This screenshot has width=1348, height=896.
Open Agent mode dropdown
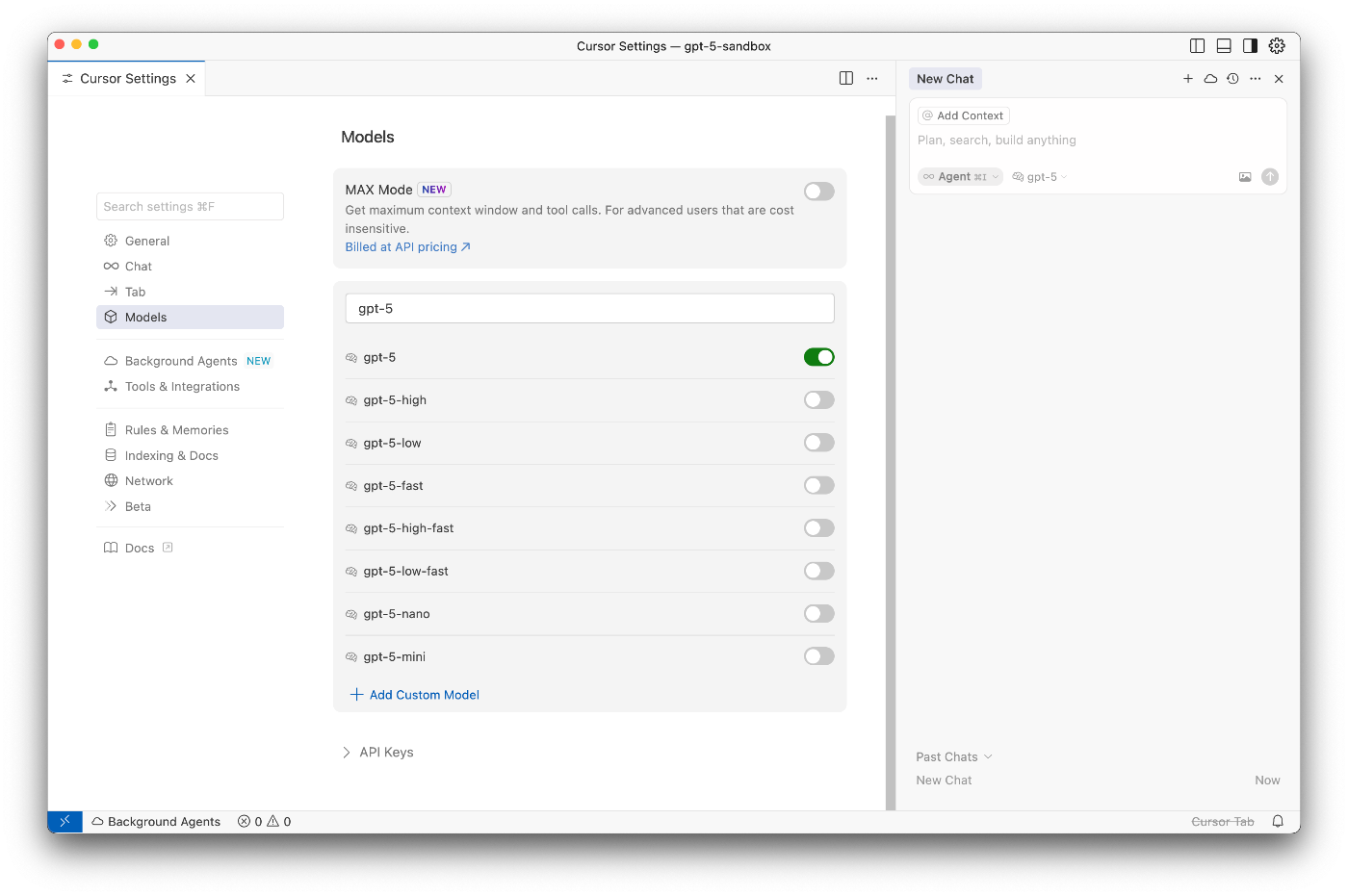960,177
